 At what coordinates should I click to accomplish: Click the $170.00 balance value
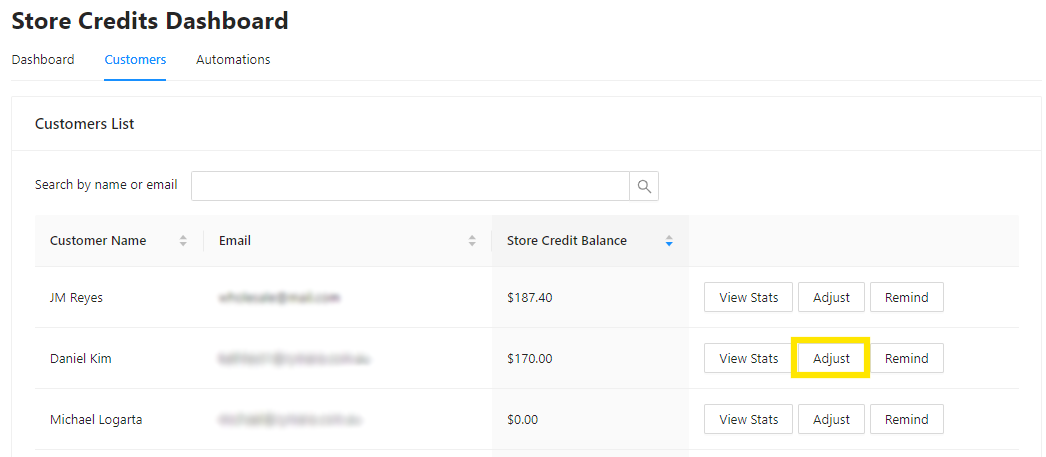[530, 358]
